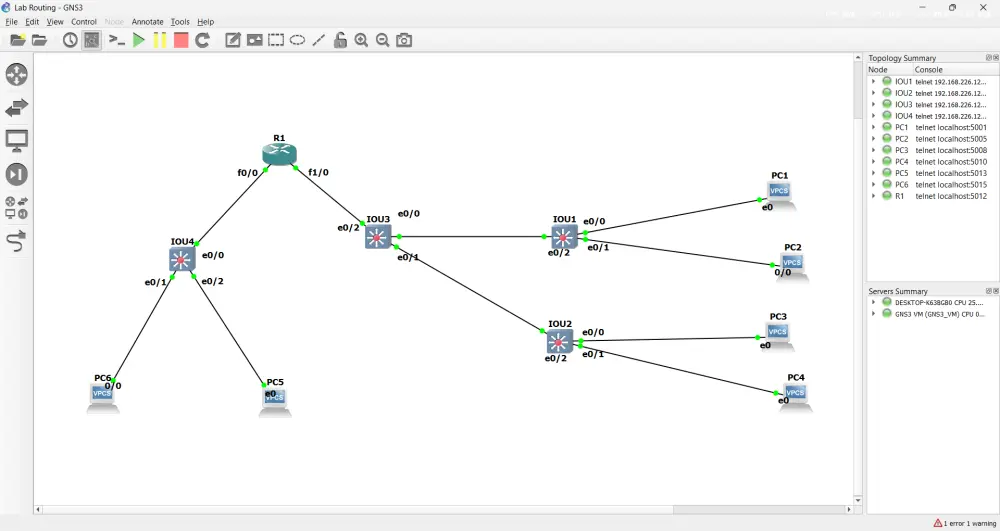1000x531 pixels.
Task: Select the Insert a picture tool
Action: (x=254, y=40)
